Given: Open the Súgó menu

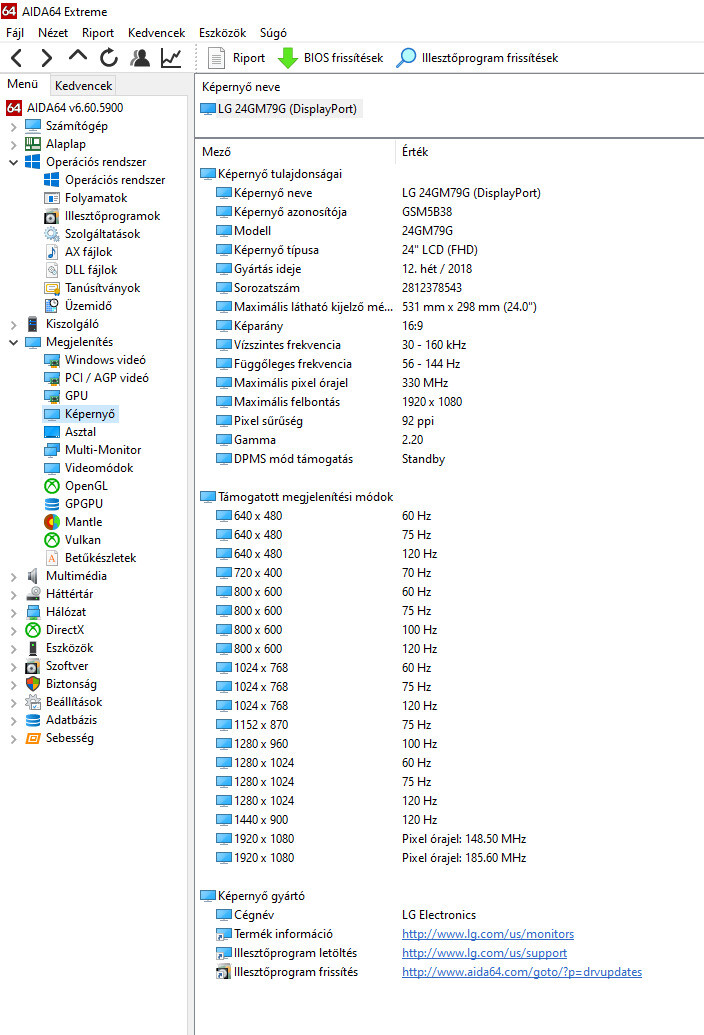Looking at the screenshot, I should (x=273, y=33).
